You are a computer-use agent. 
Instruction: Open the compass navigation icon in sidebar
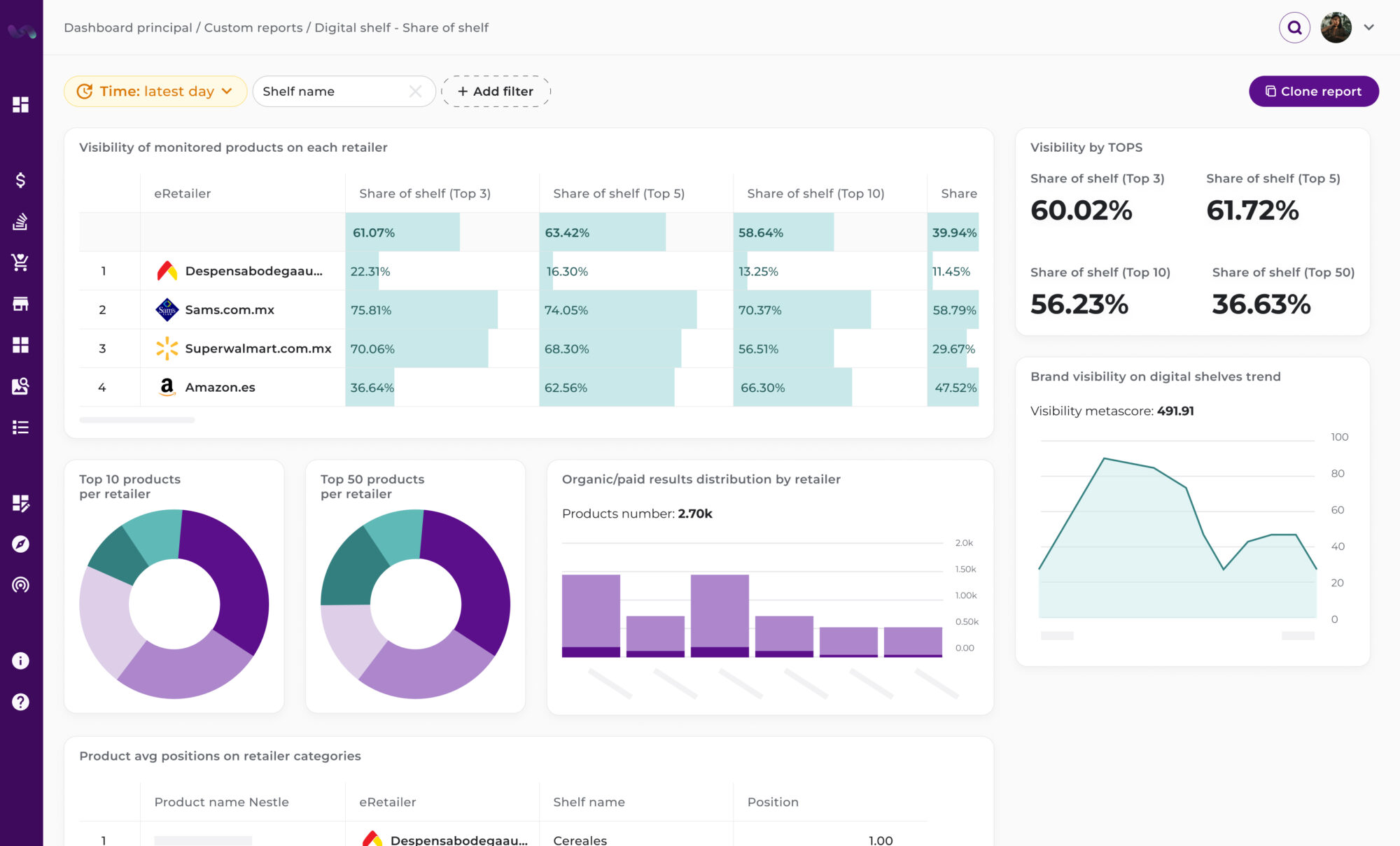[20, 544]
